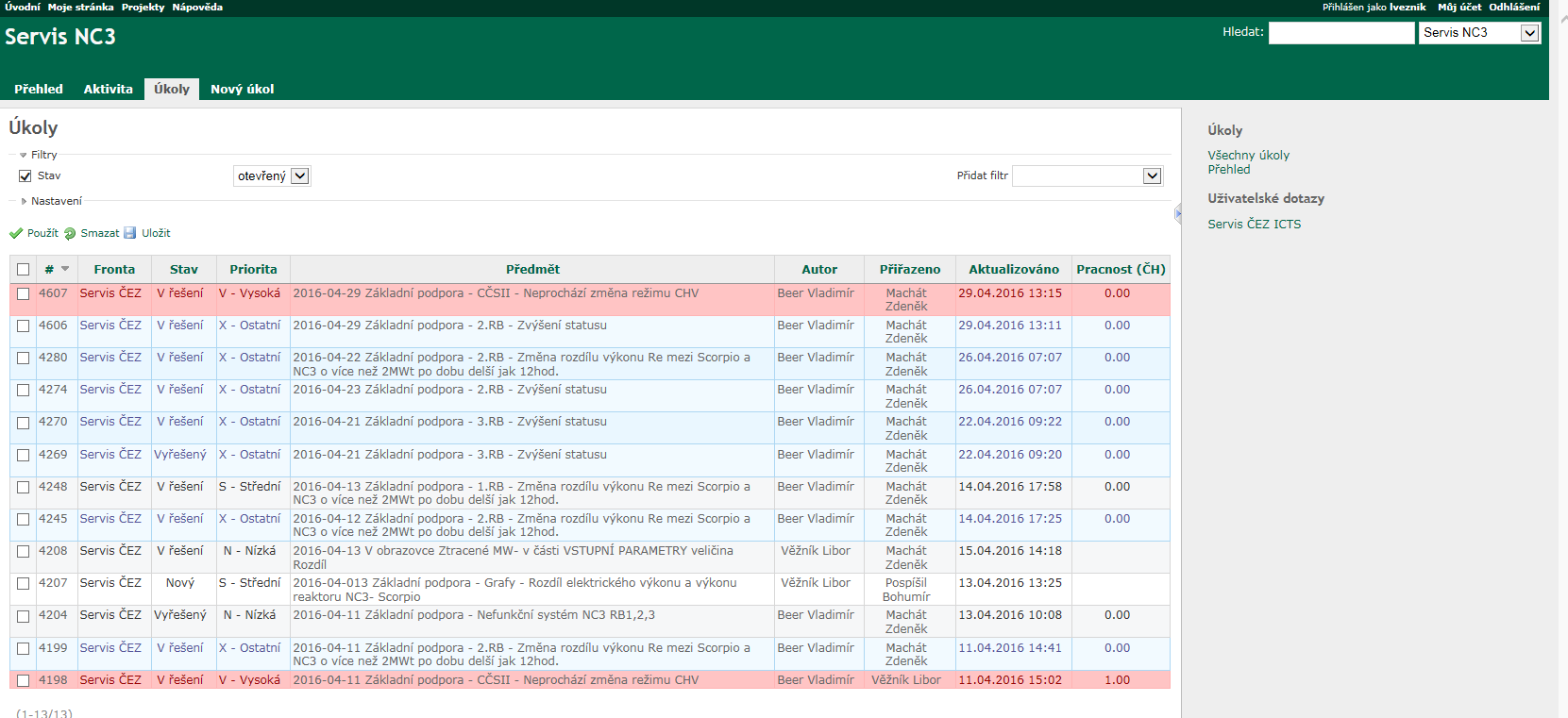
Task: Check the box for task 4607
Action: (24, 294)
